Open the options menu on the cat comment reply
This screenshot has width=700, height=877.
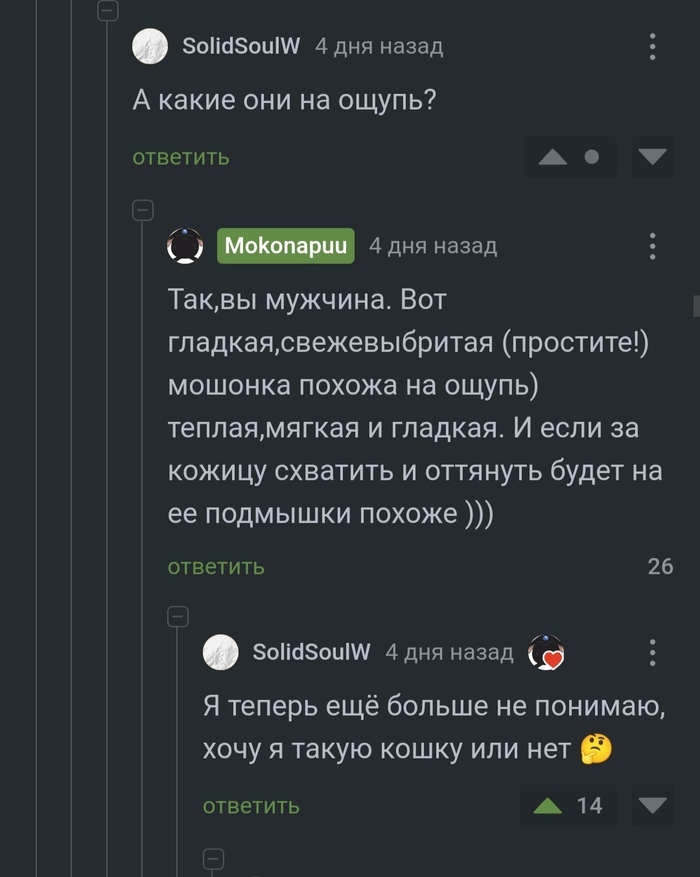click(x=652, y=653)
